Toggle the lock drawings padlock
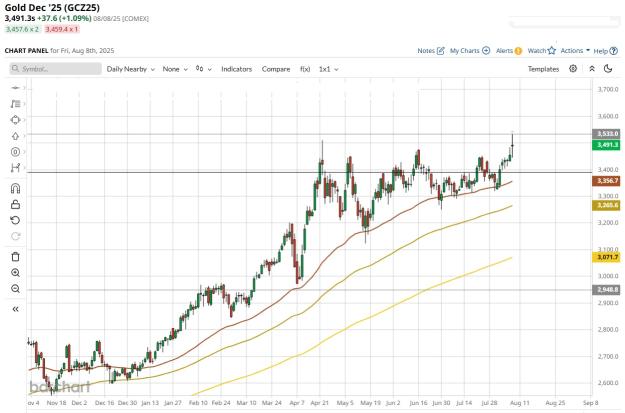625x413 pixels. point(15,205)
